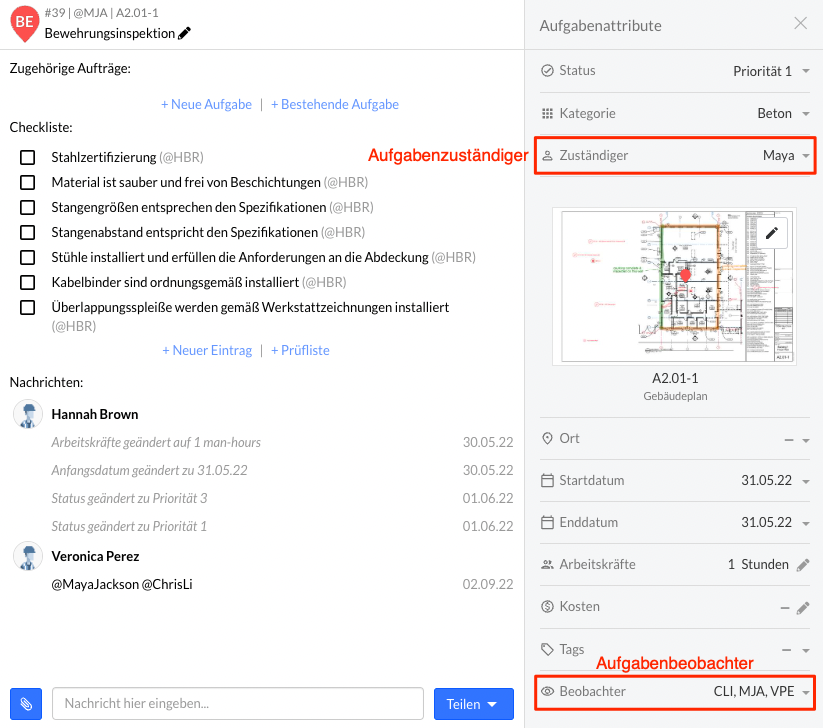
Task: Edit Arbeitskräfte with the pencil icon
Action: pyautogui.click(x=803, y=565)
